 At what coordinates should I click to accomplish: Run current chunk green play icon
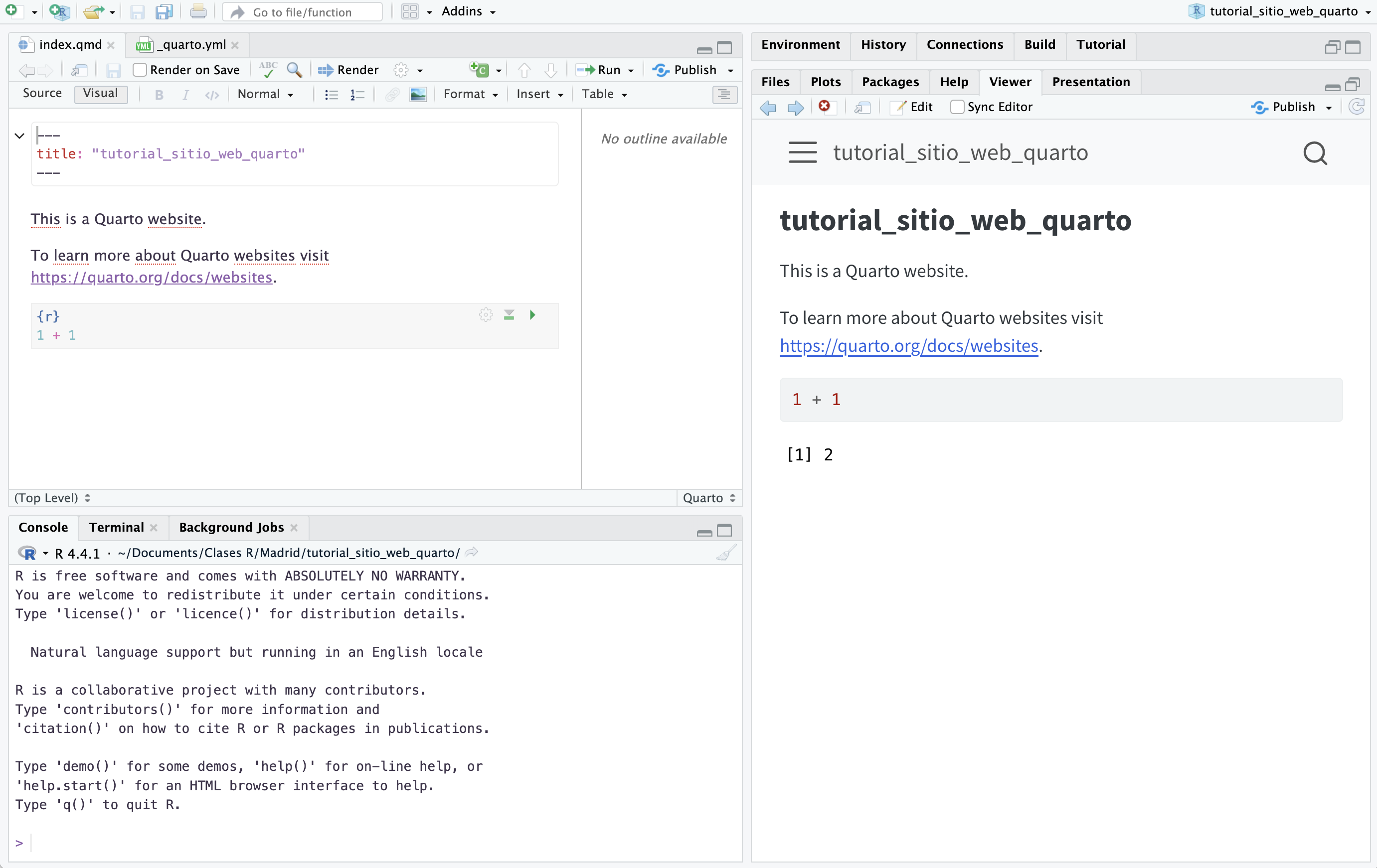pos(532,315)
